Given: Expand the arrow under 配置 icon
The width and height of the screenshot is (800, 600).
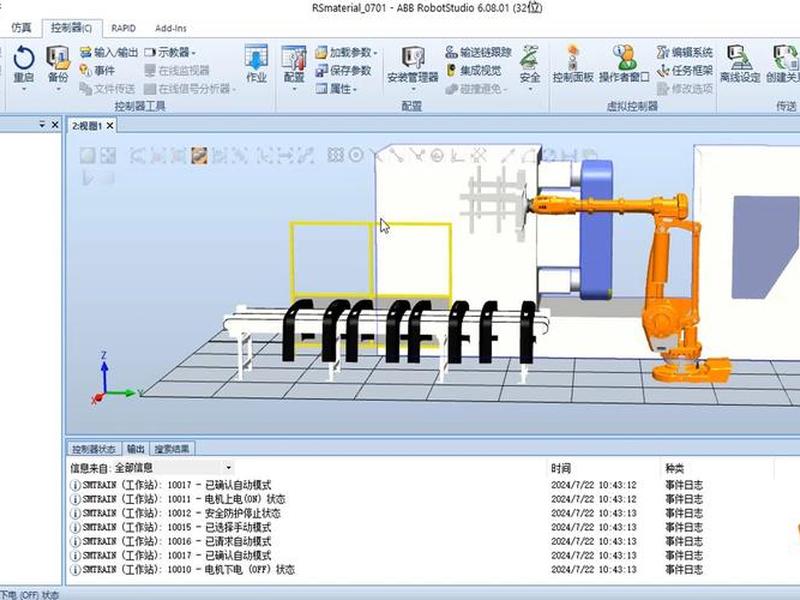Looking at the screenshot, I should (x=294, y=89).
